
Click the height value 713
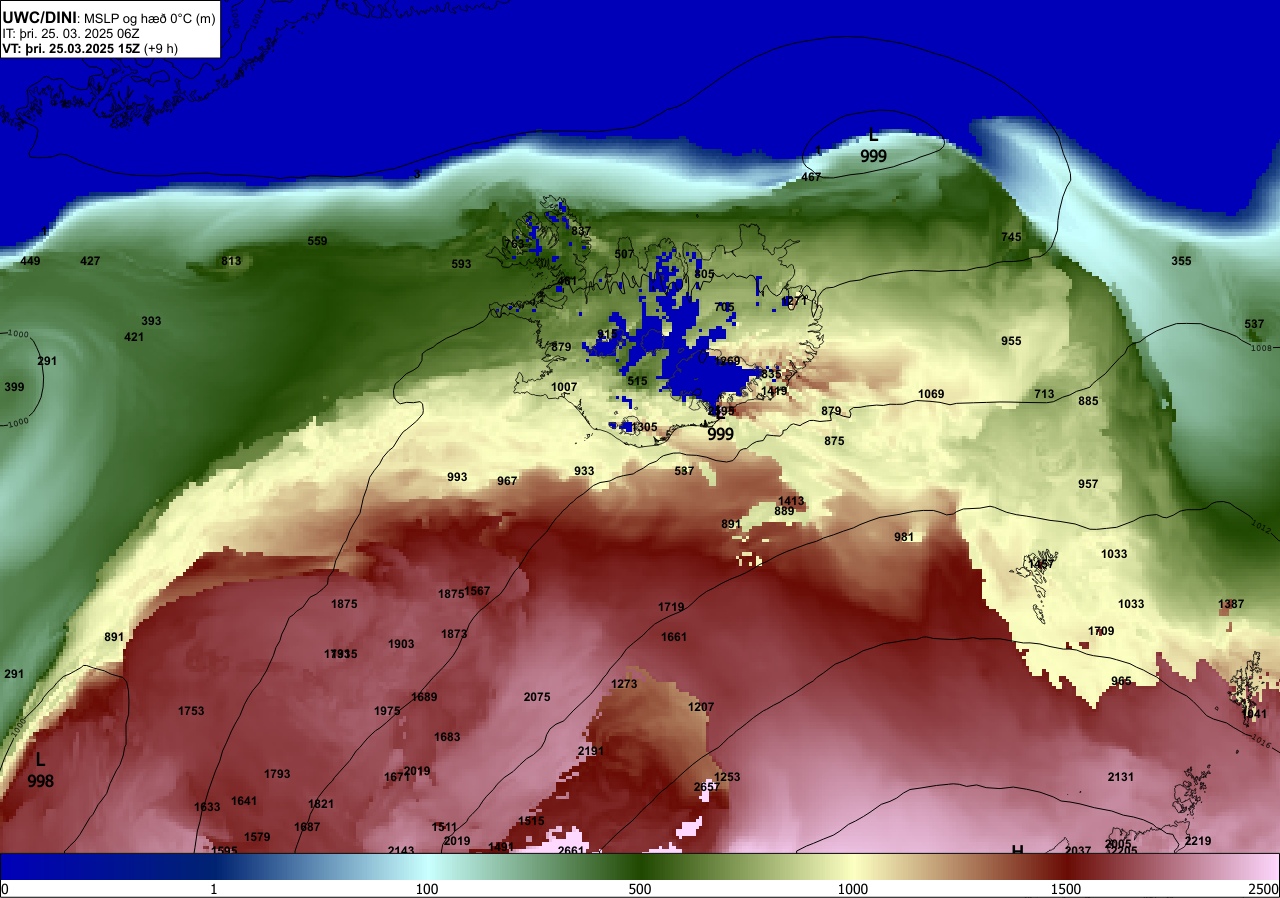tap(1044, 394)
